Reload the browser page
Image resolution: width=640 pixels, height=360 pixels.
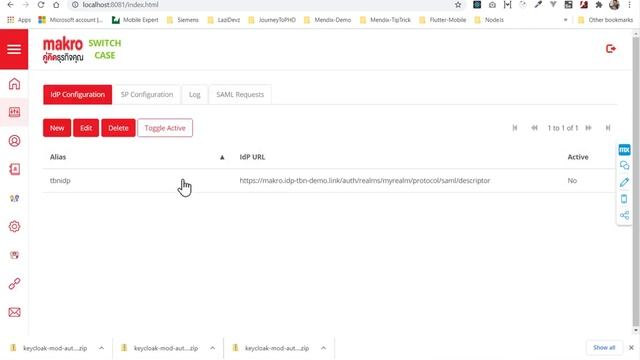tap(40, 5)
